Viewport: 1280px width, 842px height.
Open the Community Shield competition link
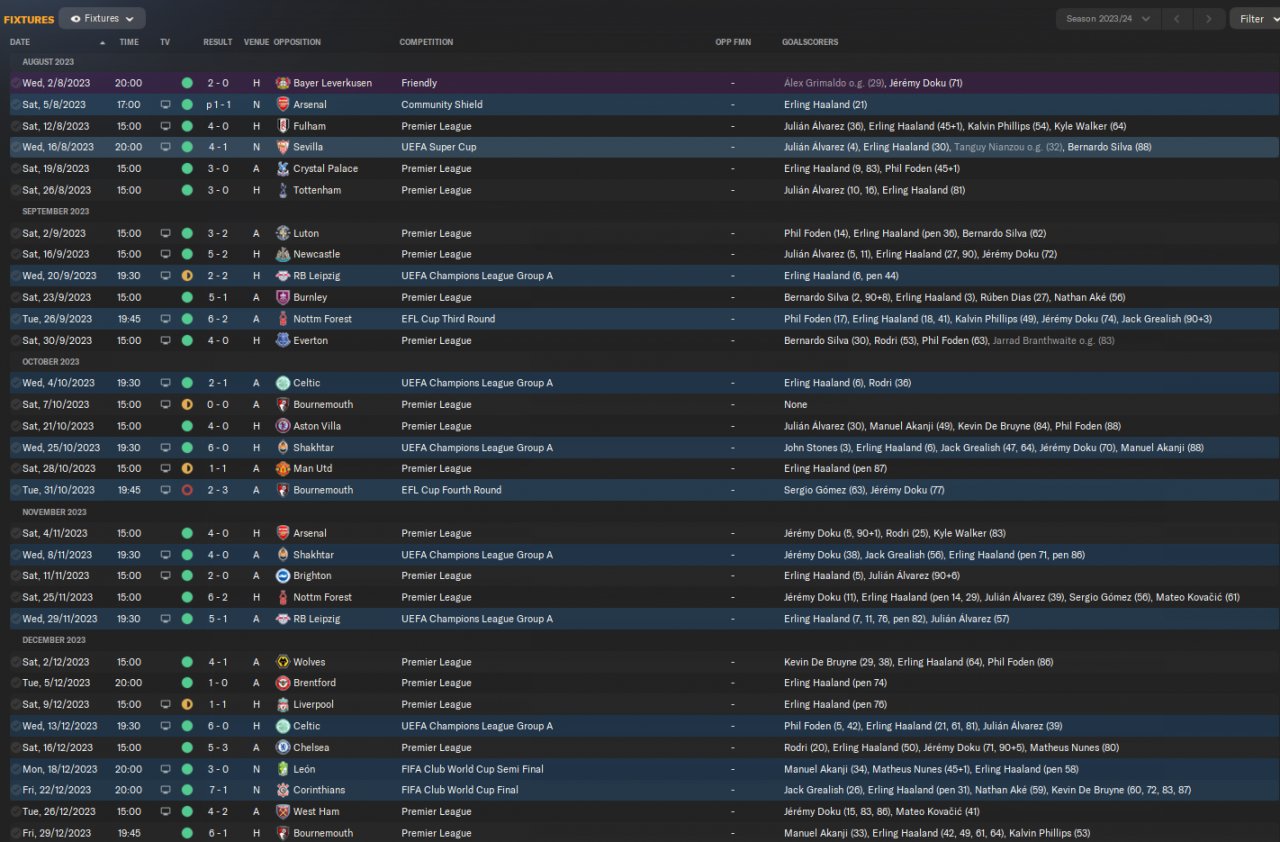pos(442,104)
